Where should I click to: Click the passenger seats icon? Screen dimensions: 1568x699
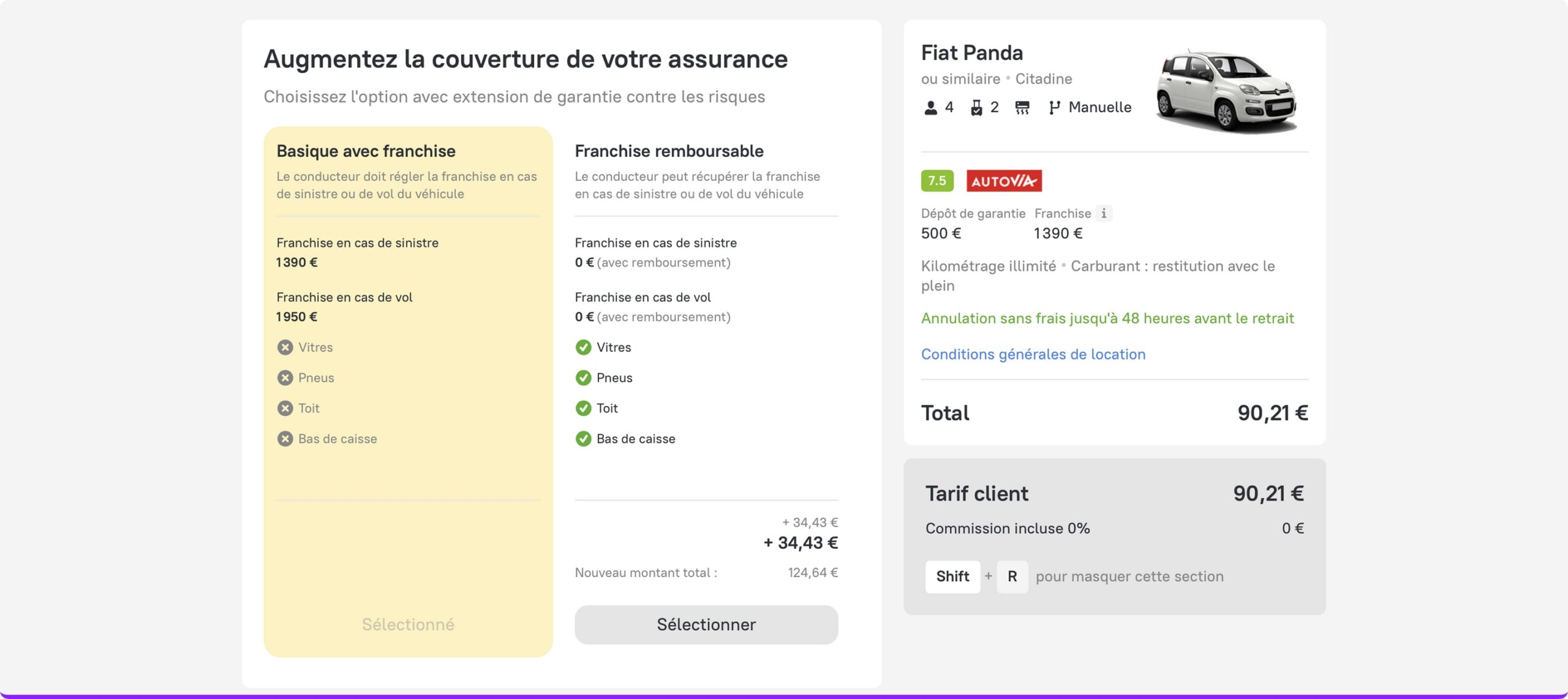[x=930, y=108]
